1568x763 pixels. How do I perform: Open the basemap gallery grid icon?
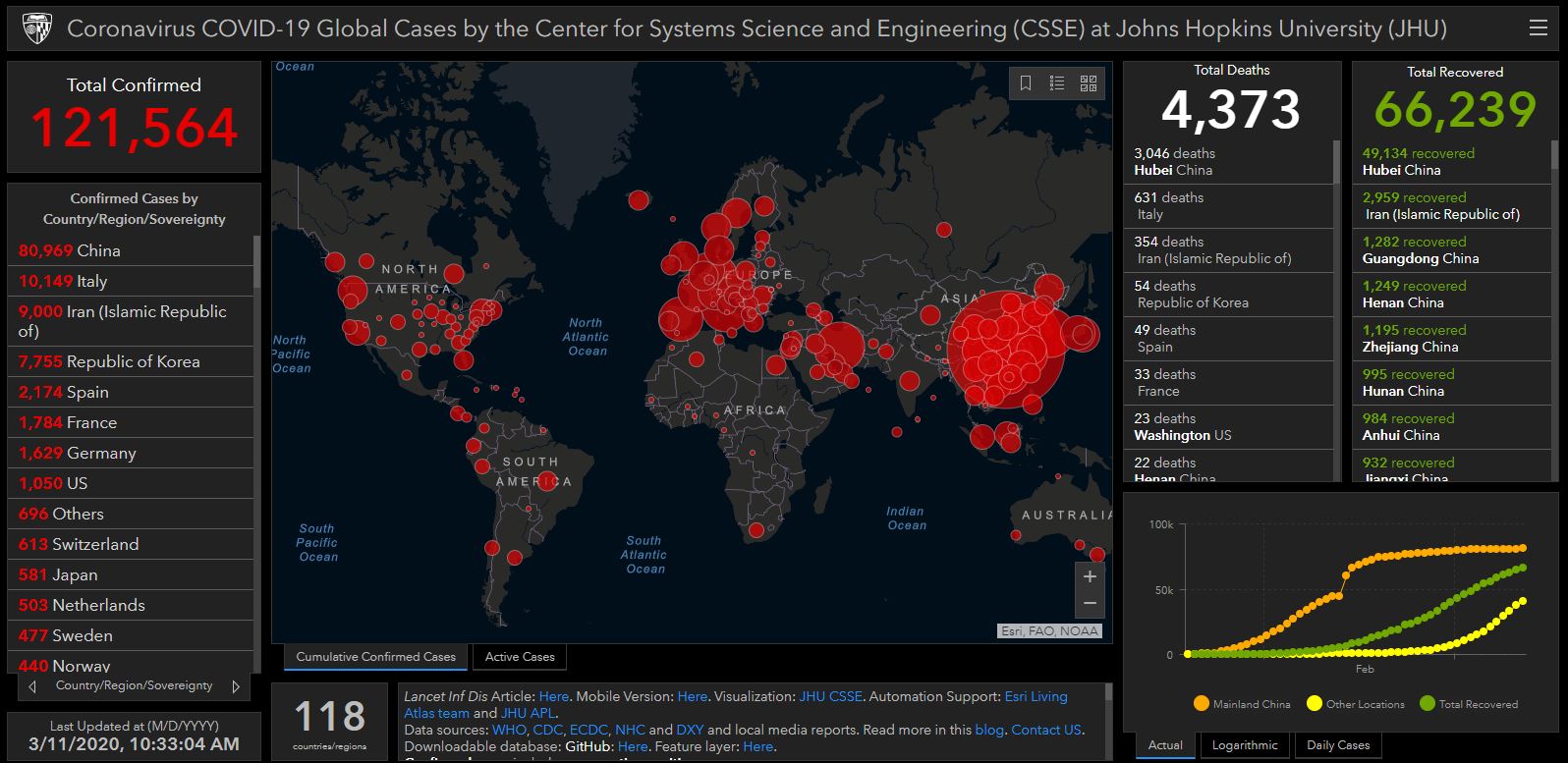tap(1089, 83)
